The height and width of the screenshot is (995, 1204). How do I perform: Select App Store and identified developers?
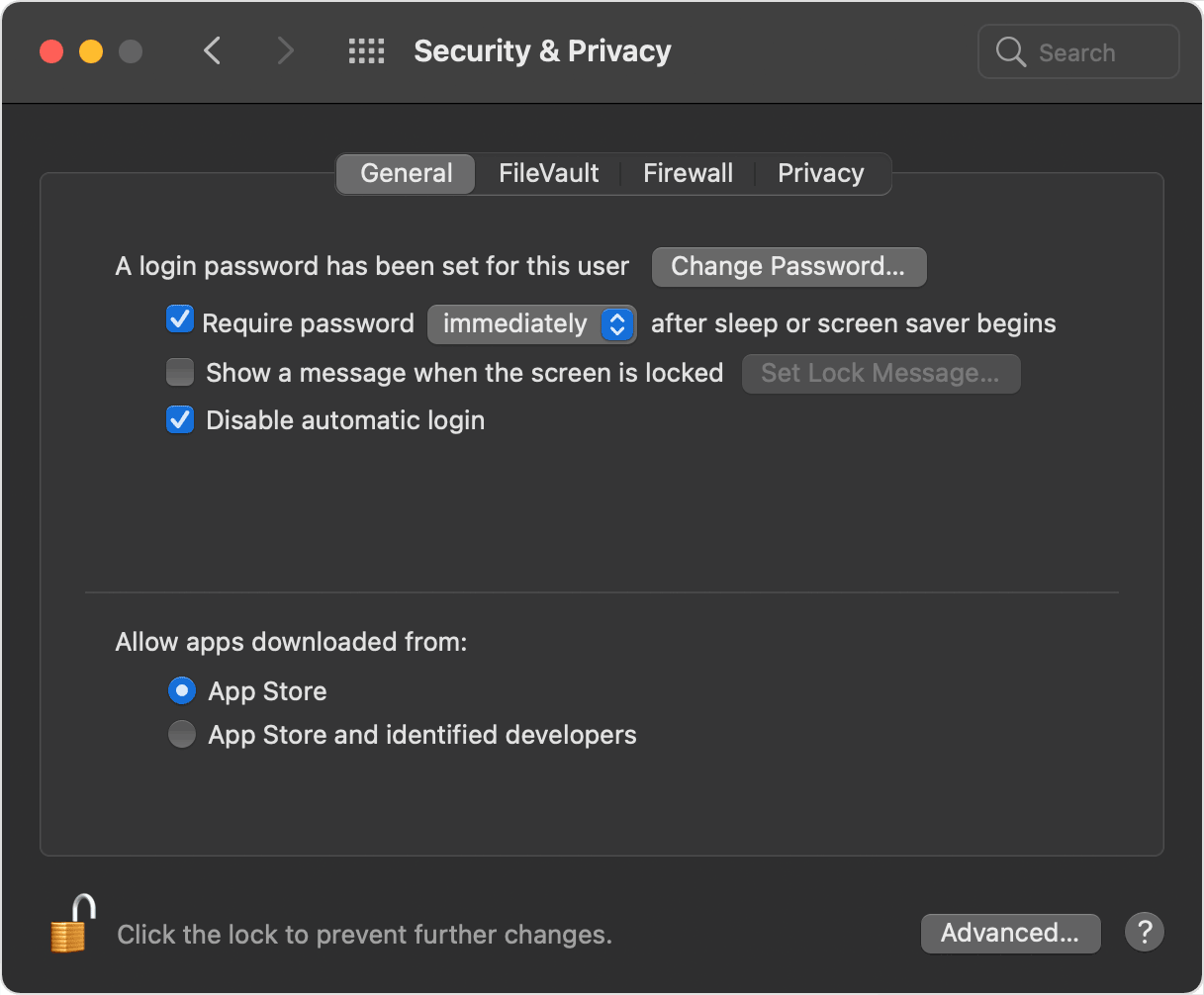(182, 735)
